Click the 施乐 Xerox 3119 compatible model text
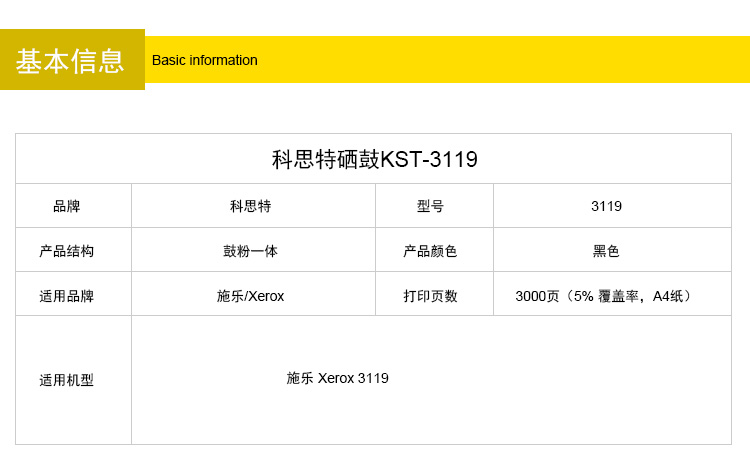The image size is (750, 465). coord(337,378)
